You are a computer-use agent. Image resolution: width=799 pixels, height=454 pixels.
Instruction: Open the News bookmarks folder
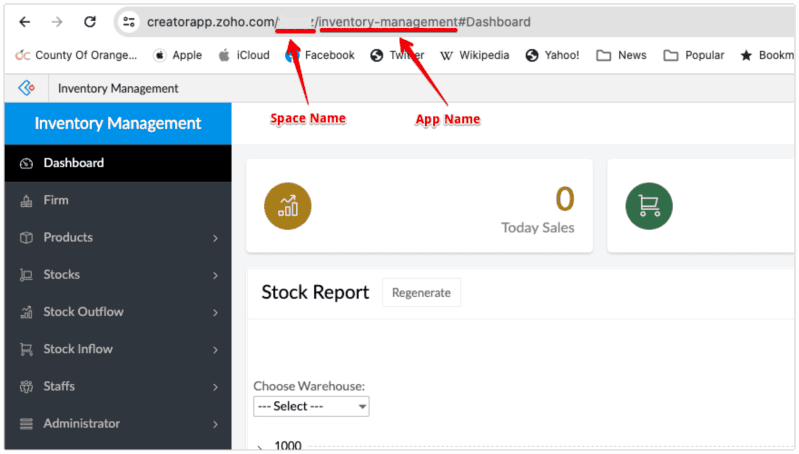pos(622,55)
